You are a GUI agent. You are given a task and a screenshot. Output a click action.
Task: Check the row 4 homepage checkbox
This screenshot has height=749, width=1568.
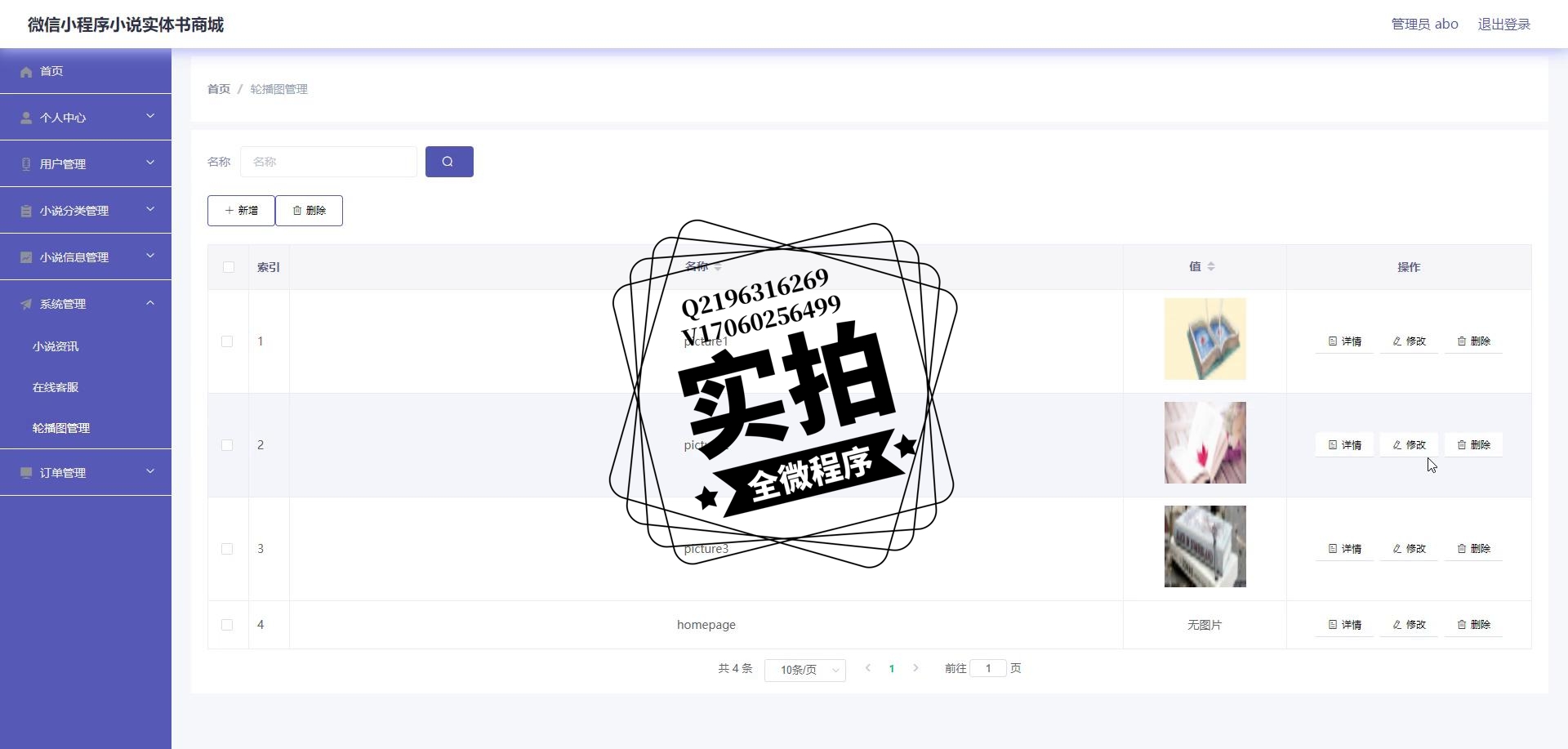[227, 625]
